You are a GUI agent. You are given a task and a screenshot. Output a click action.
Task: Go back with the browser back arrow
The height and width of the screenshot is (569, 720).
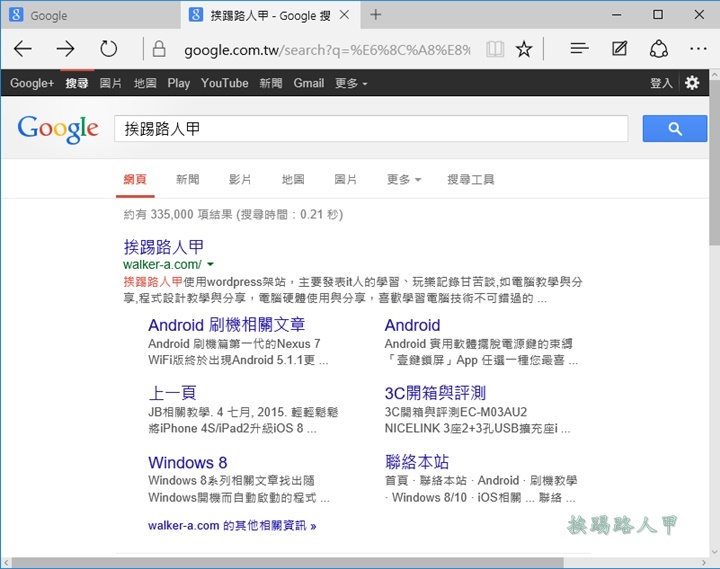coord(22,49)
